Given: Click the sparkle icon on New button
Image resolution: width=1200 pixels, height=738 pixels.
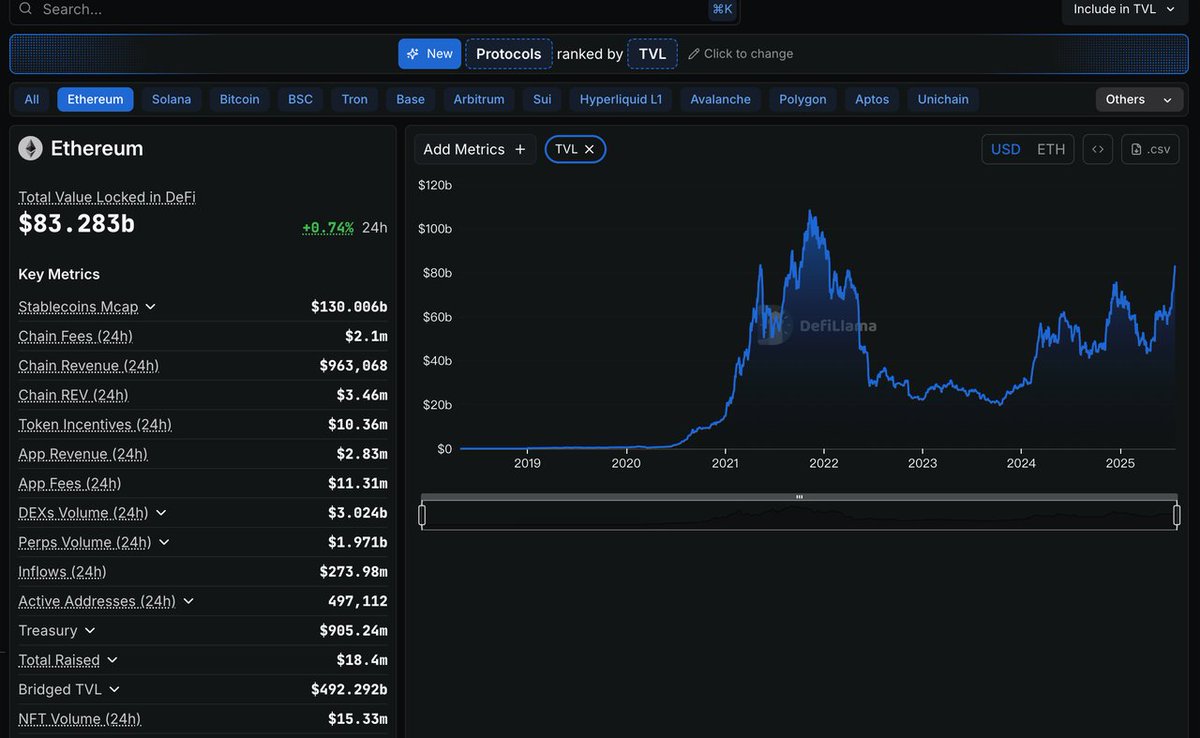Looking at the screenshot, I should [x=412, y=54].
